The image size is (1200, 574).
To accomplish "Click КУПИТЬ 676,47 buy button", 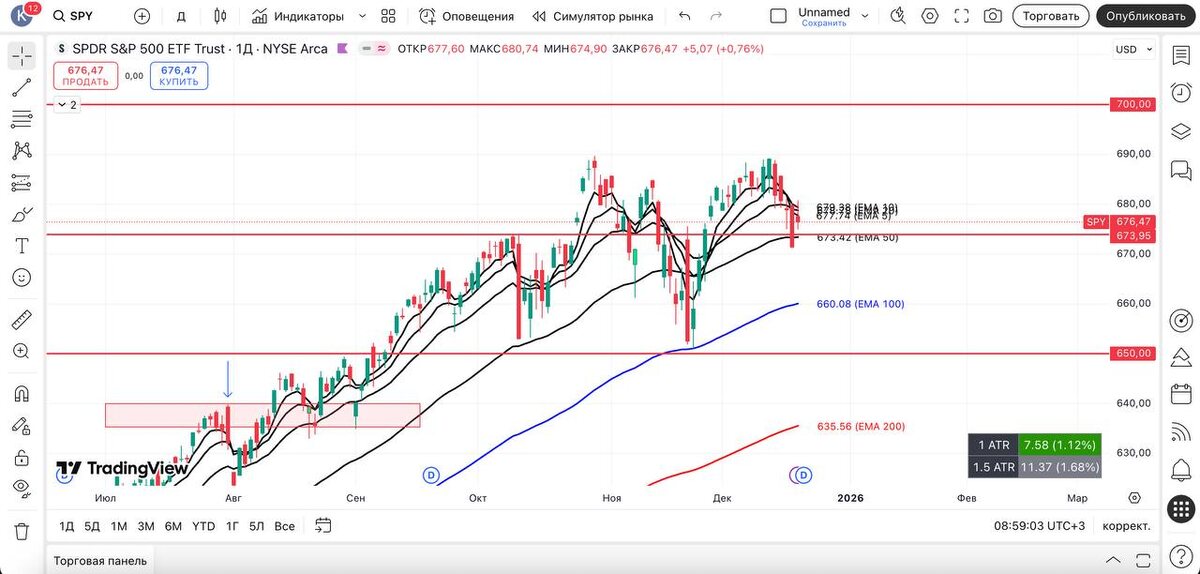I will pyautogui.click(x=179, y=75).
